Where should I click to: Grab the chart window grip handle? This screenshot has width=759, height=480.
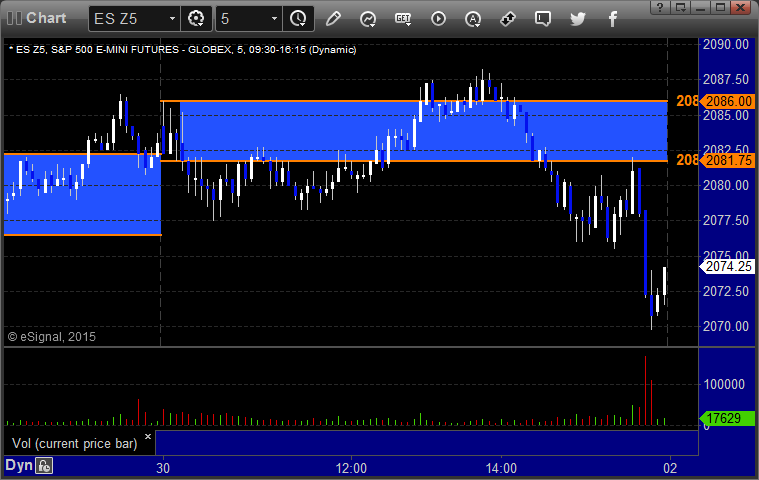click(14, 18)
